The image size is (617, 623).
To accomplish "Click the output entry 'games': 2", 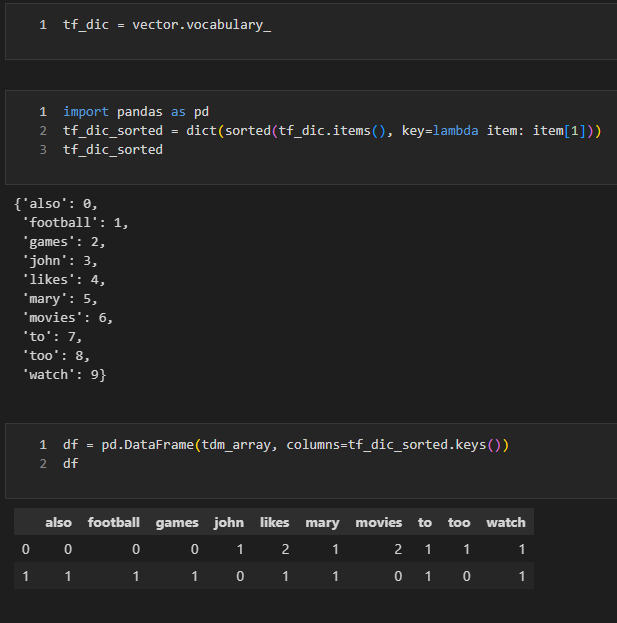I will pos(64,242).
